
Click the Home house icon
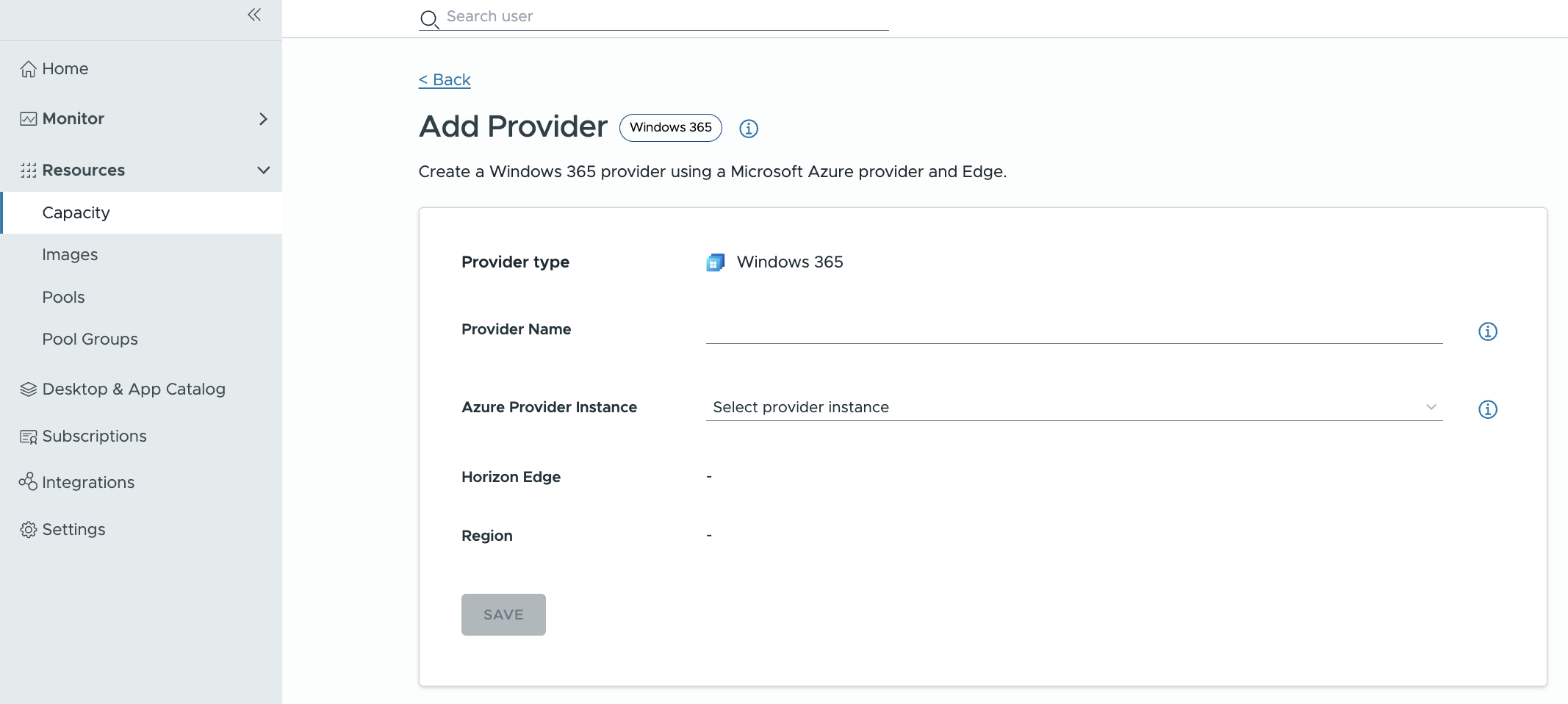point(28,69)
